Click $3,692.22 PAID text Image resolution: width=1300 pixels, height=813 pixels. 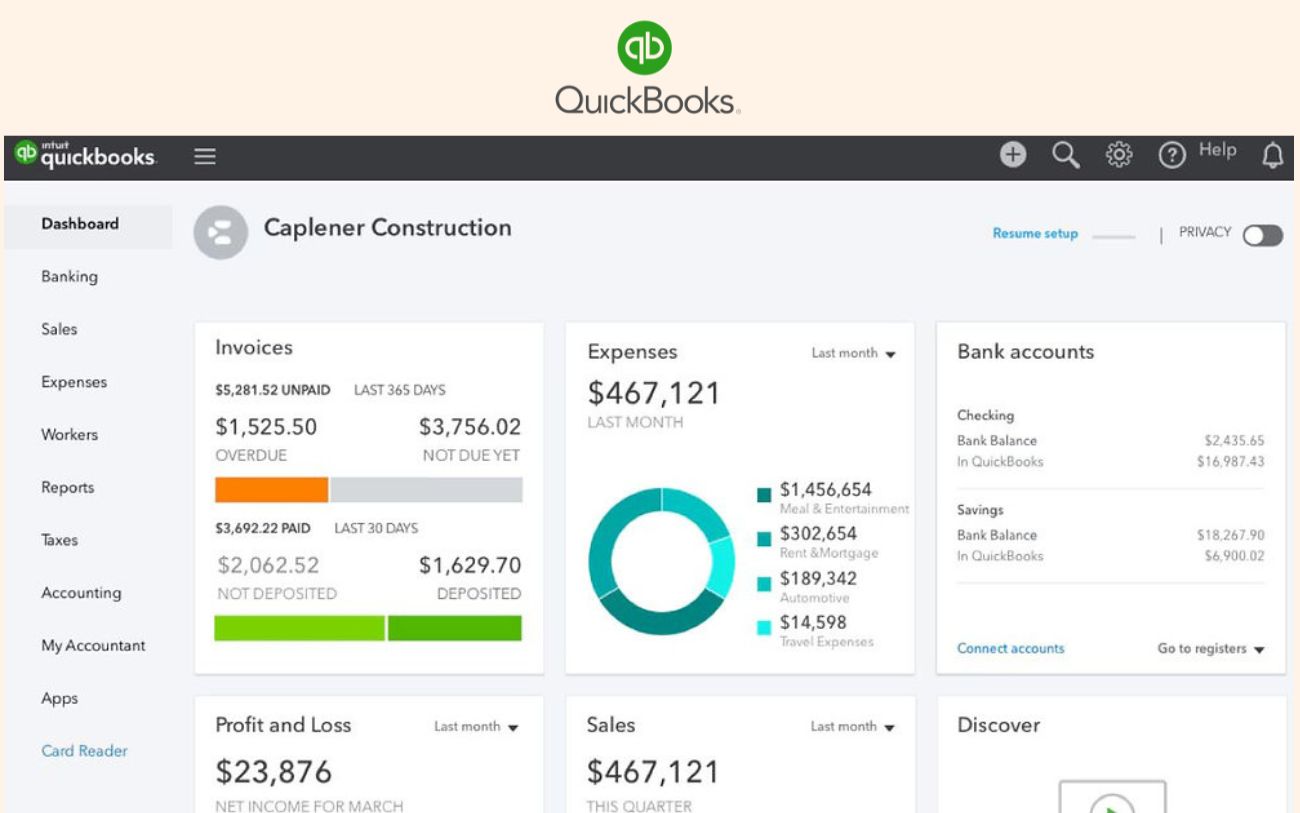click(x=263, y=528)
